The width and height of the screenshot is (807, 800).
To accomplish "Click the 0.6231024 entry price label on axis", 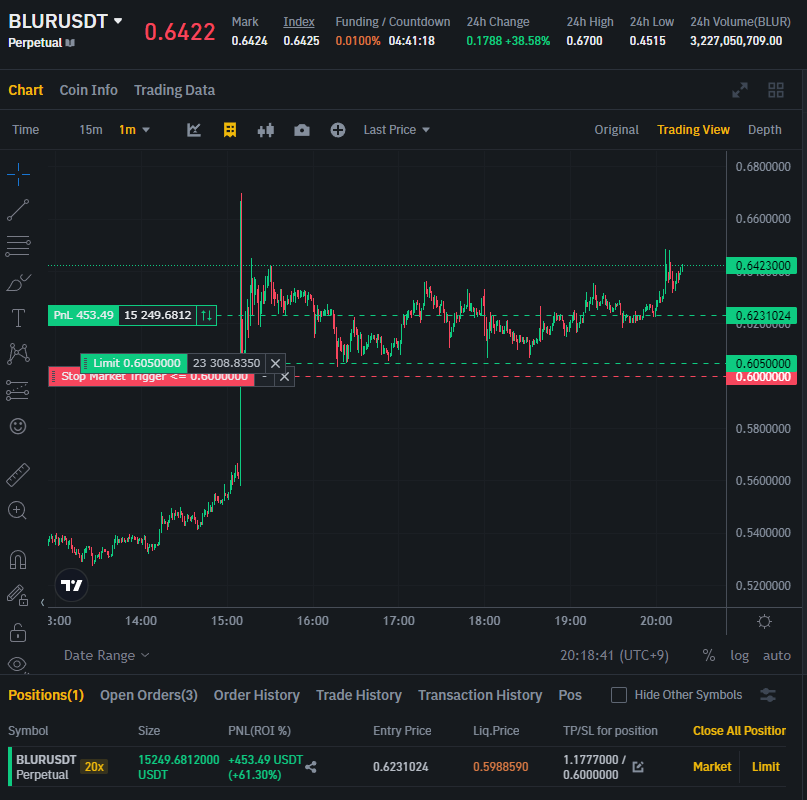I will coord(762,316).
